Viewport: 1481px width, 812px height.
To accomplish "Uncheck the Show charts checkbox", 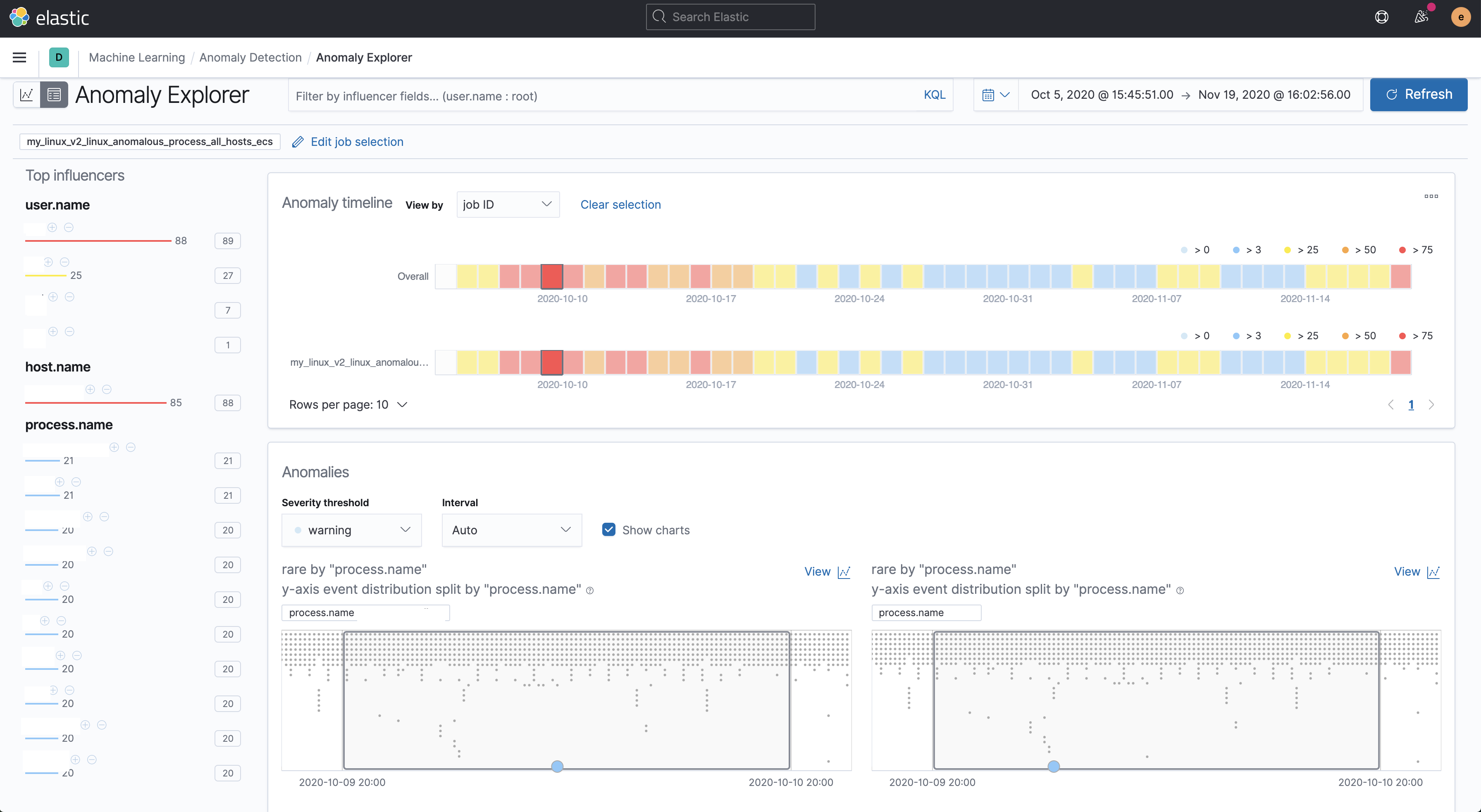I will coord(609,530).
